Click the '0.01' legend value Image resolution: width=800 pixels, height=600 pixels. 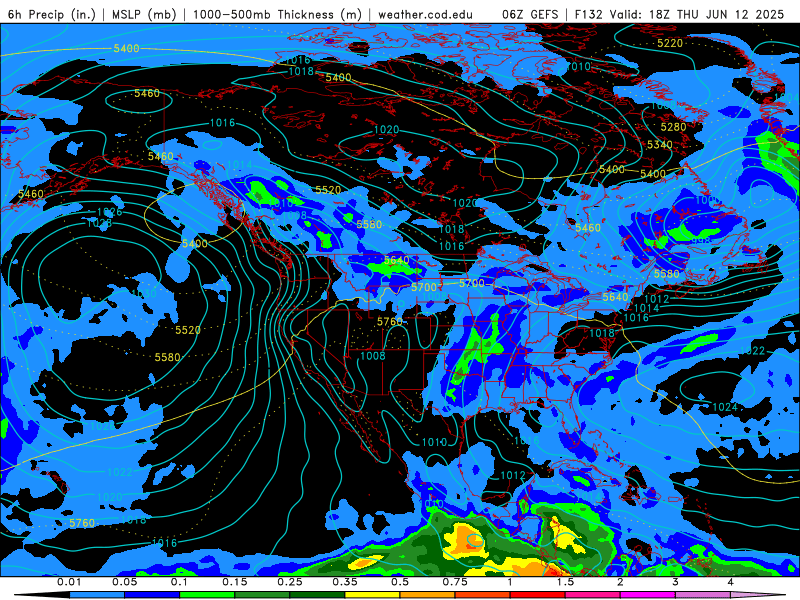pyautogui.click(x=69, y=582)
